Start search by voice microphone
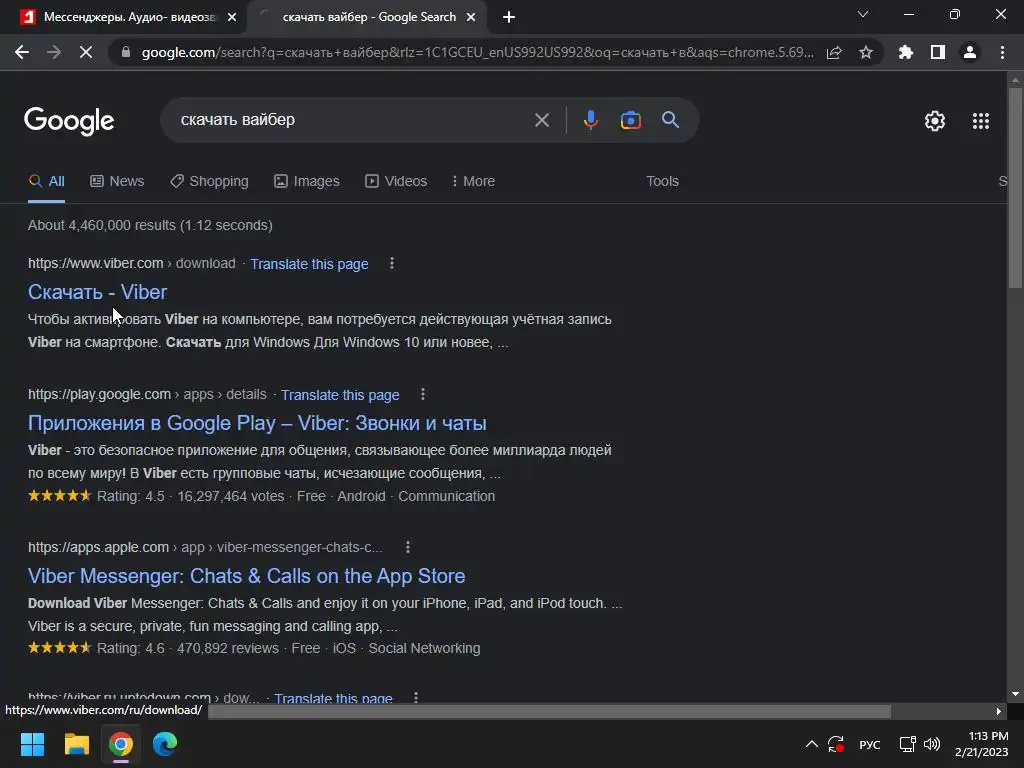The image size is (1024, 768). pyautogui.click(x=590, y=120)
